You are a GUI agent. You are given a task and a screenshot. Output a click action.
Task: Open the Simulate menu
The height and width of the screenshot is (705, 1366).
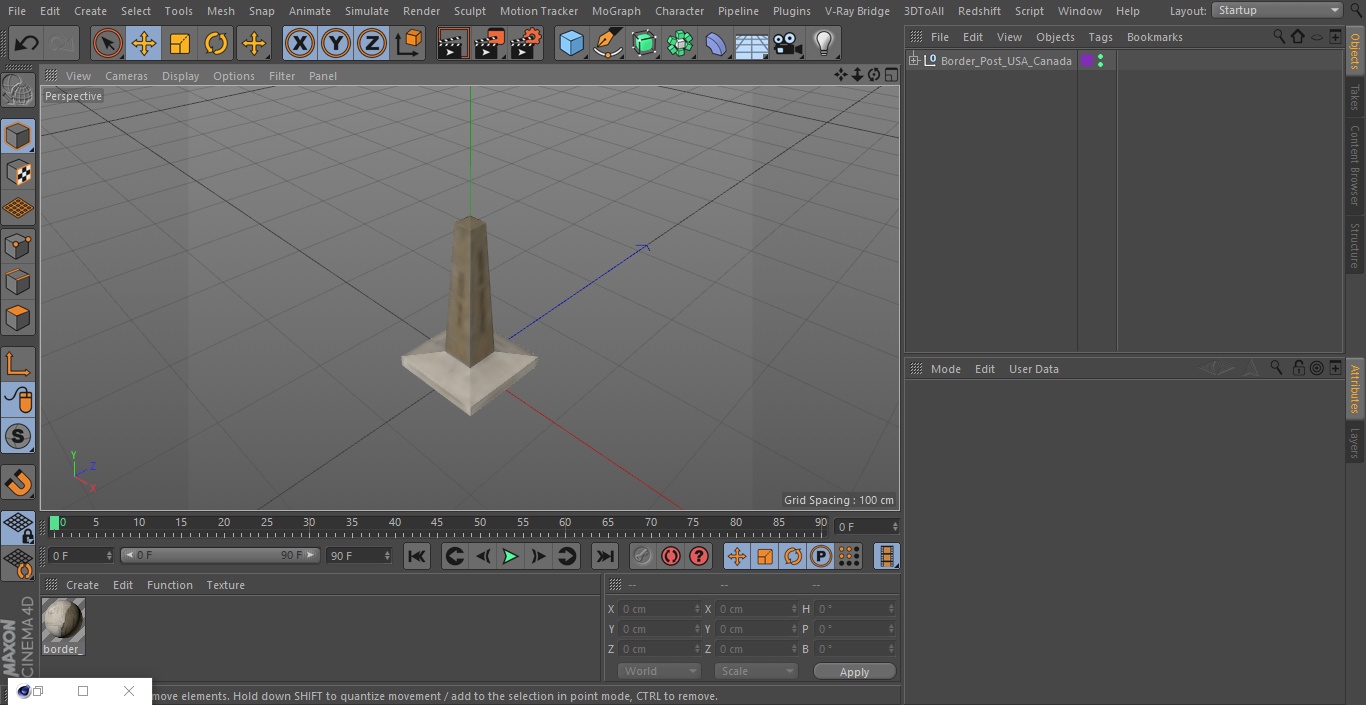coord(366,10)
